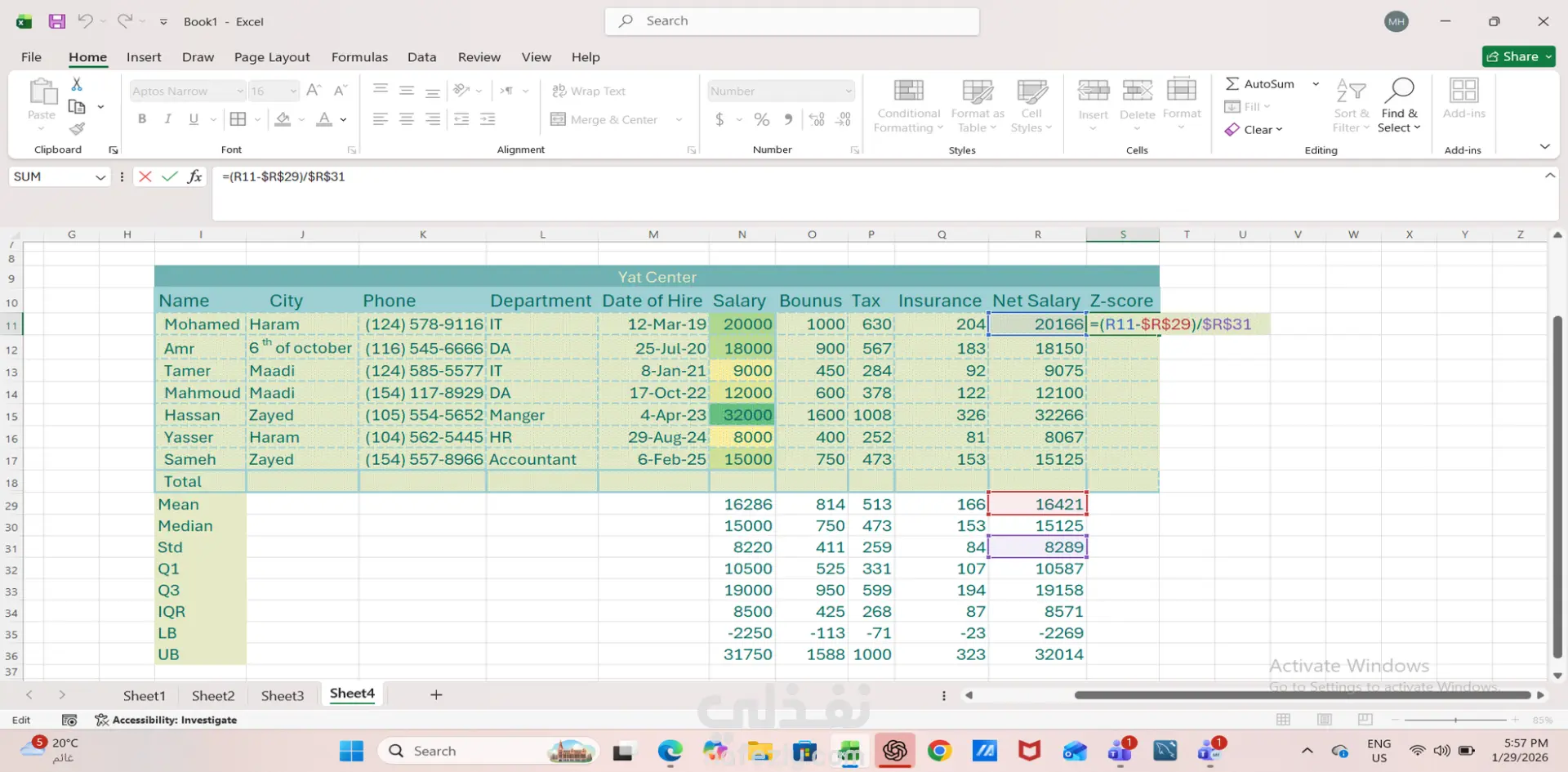This screenshot has width=1568, height=772.
Task: Expand the Name Box dropdown
Action: 100,176
